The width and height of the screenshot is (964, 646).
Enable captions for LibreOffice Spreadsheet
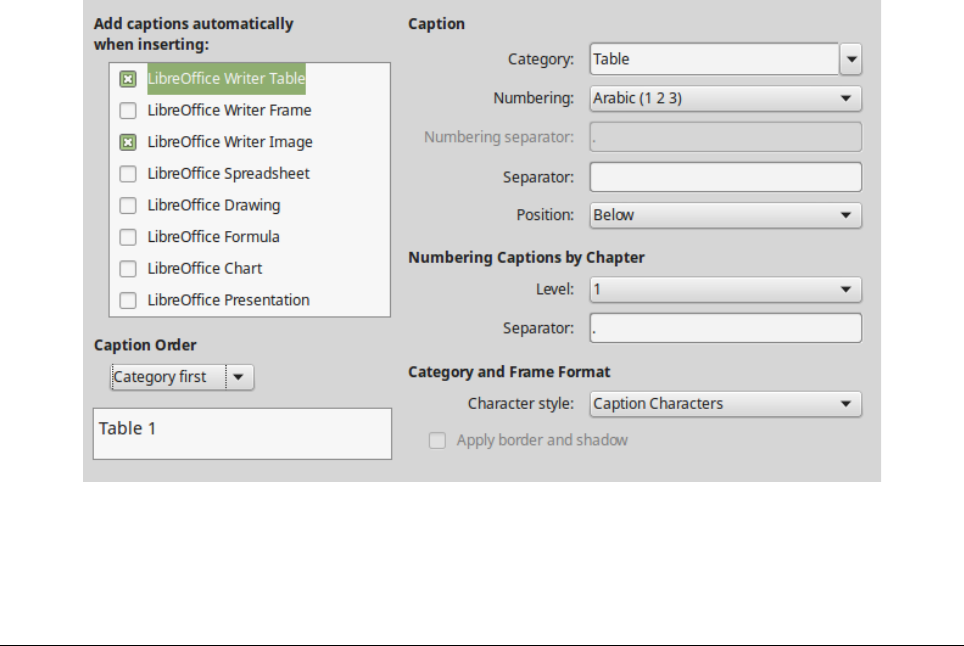[x=128, y=174]
